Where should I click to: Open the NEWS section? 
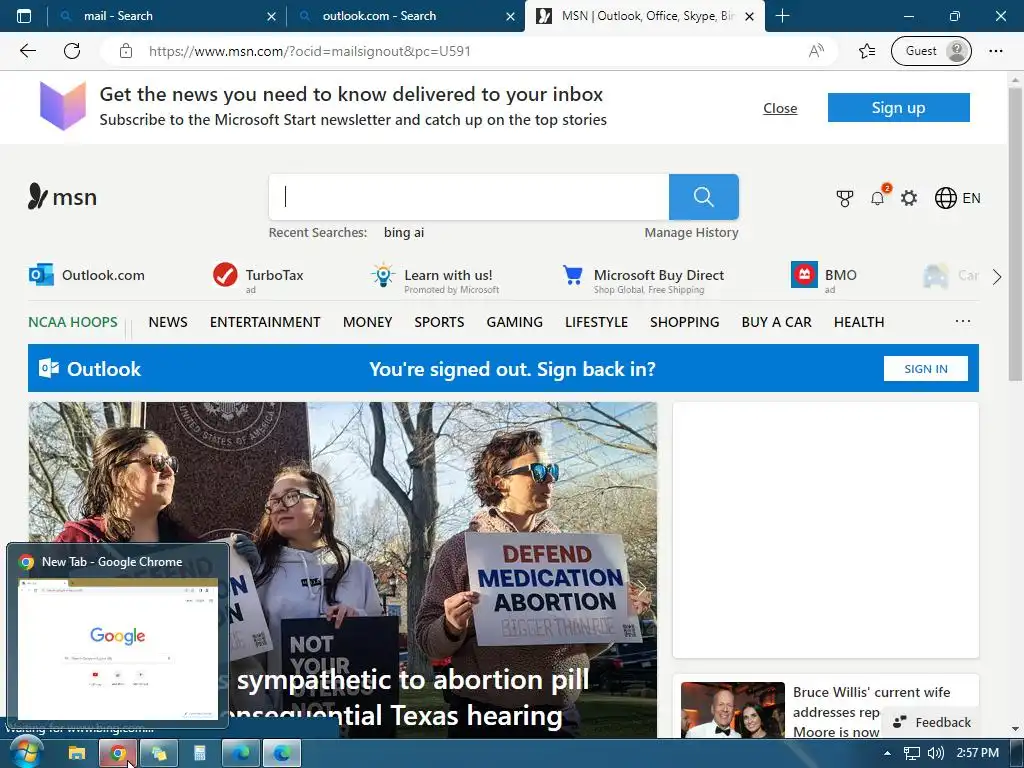tap(168, 322)
